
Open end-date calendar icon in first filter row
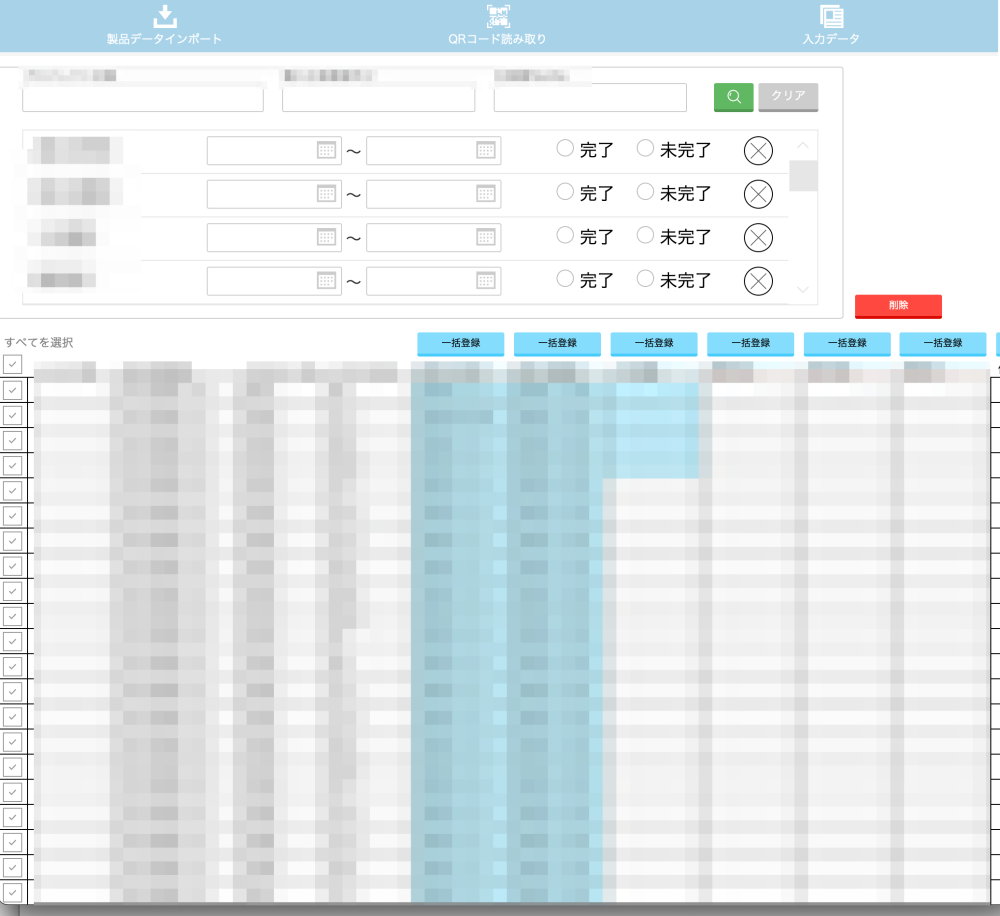coord(485,151)
